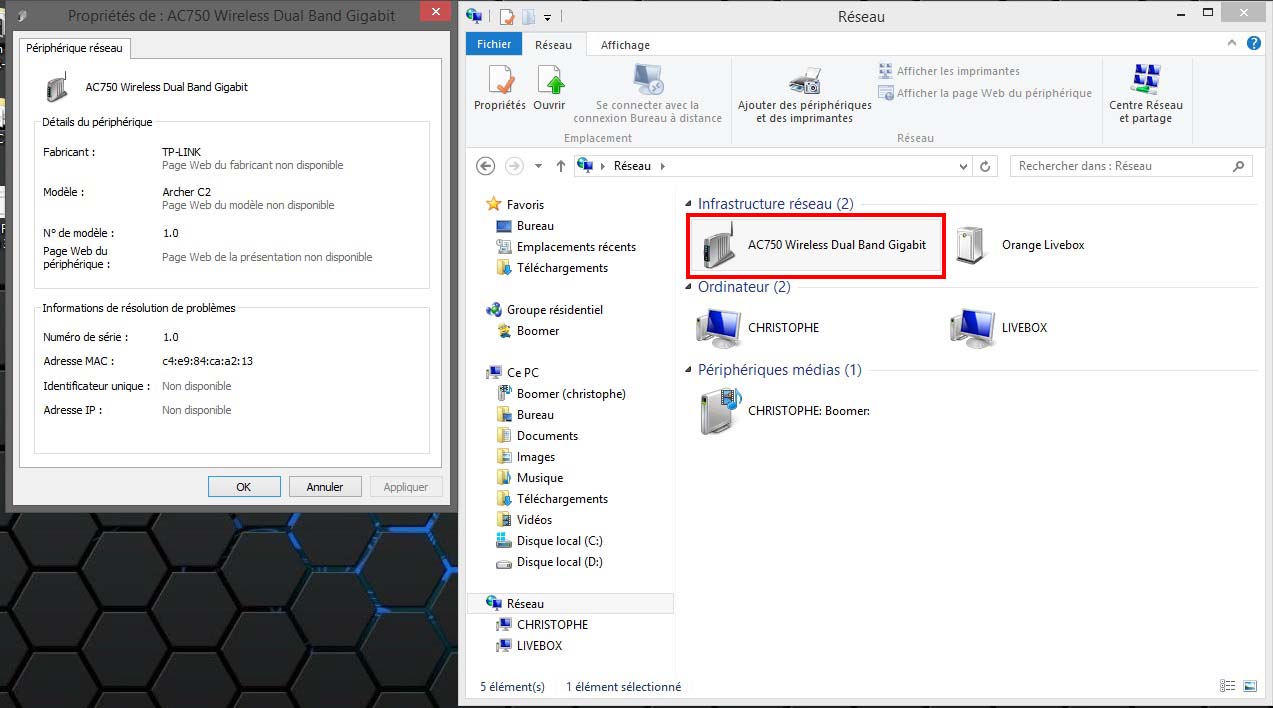
Task: Click Appliquer in Propriétés dialog
Action: (x=406, y=487)
